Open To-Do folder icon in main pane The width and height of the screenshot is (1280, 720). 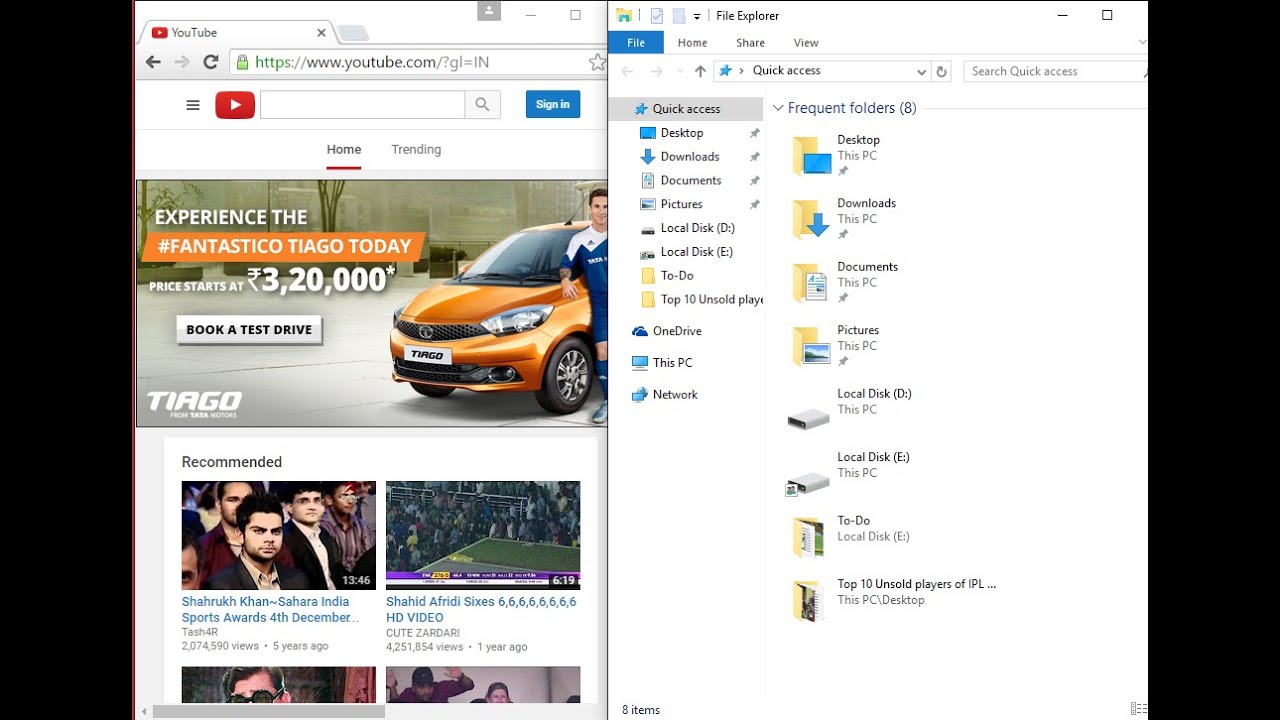[808, 537]
